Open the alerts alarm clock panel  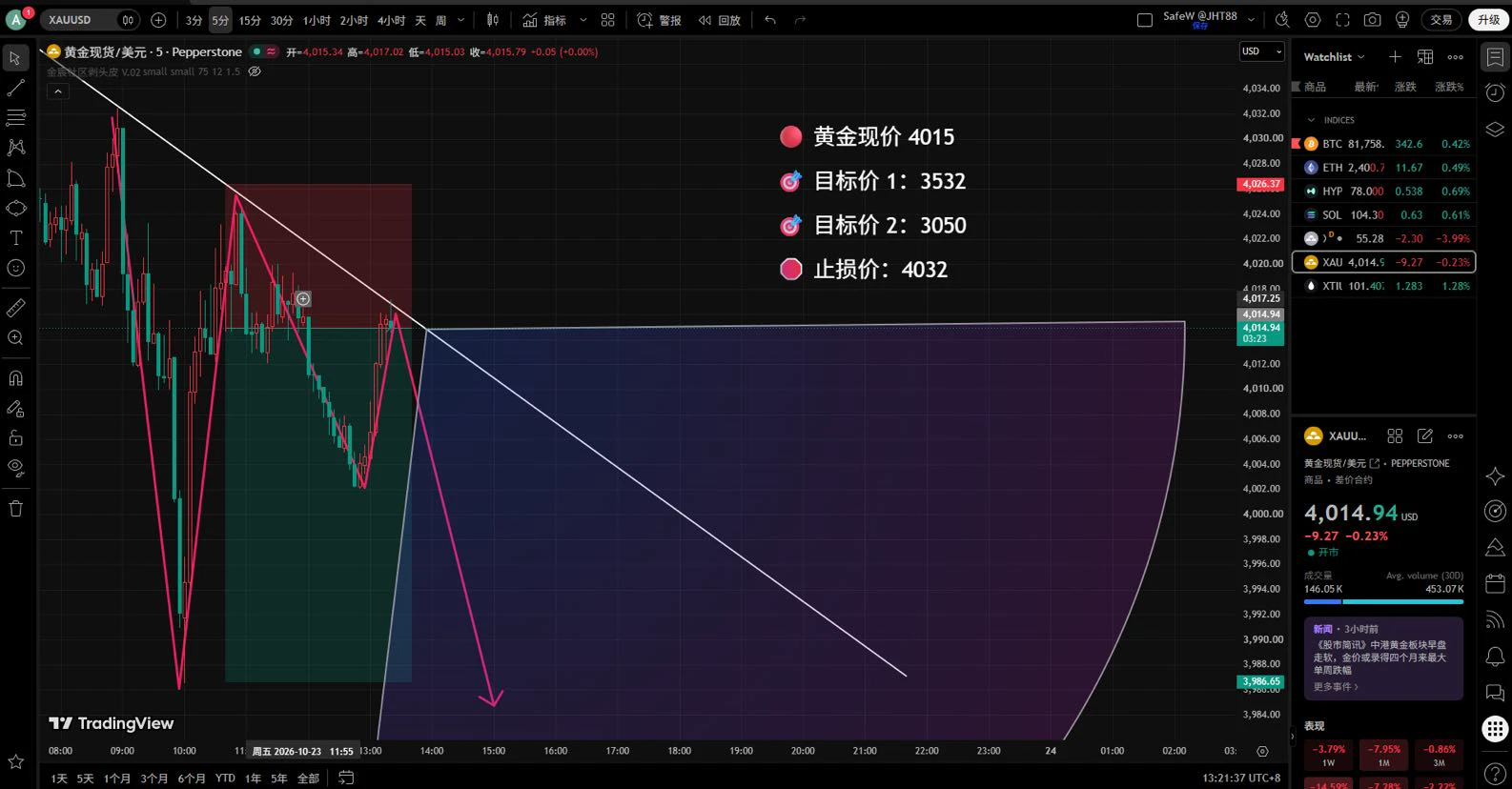(x=1495, y=92)
